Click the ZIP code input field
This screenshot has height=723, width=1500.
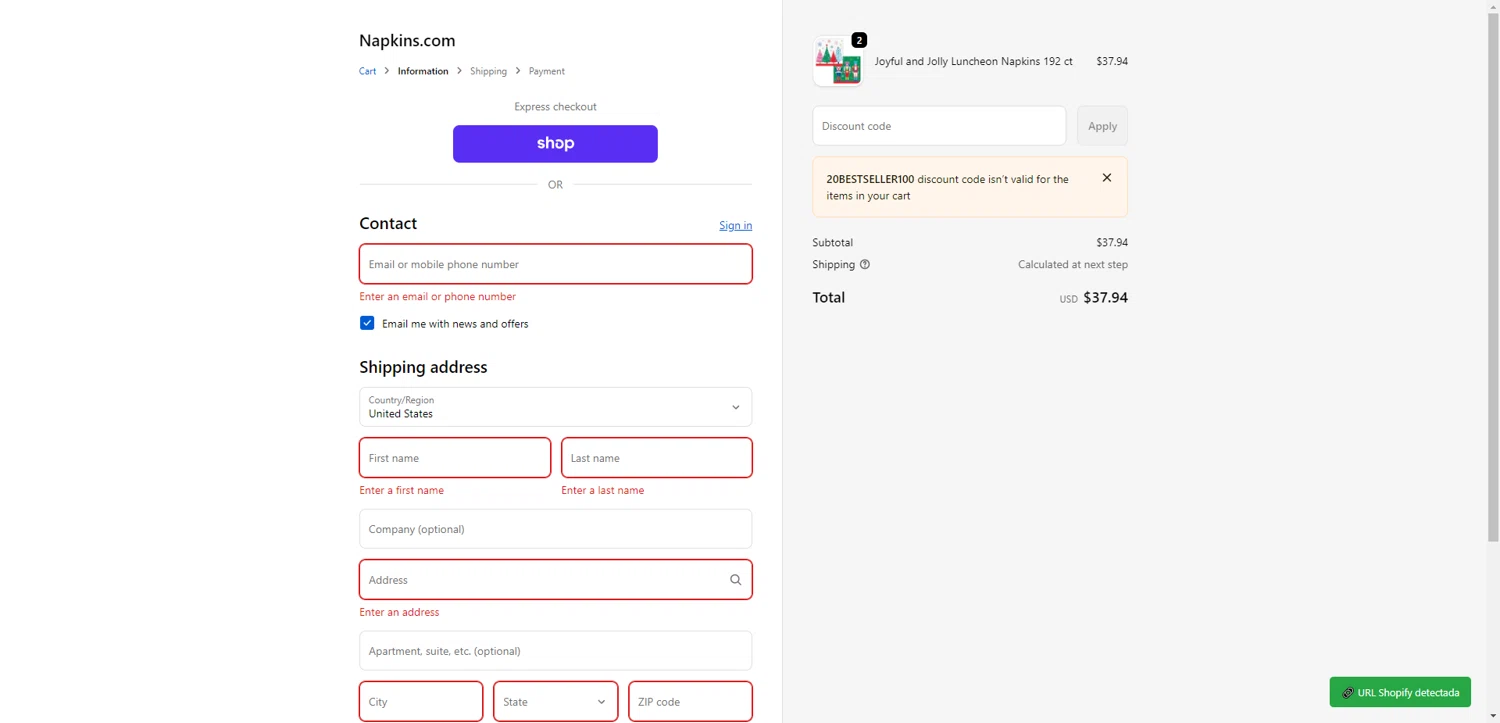pyautogui.click(x=689, y=702)
